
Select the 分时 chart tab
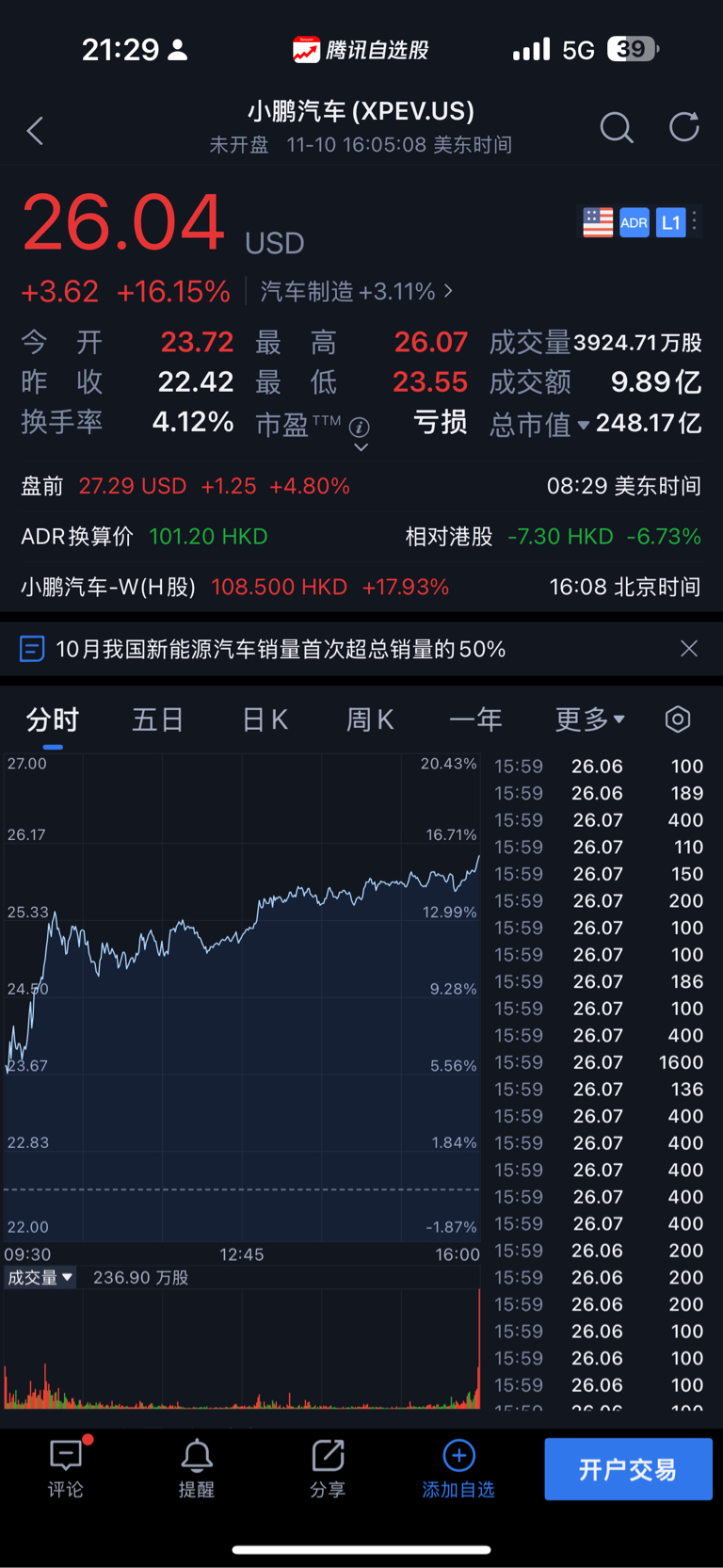pos(53,719)
